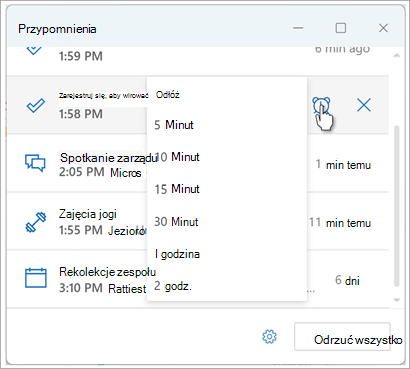The image size is (410, 369).
Task: Click the vertical scrollbar thumb
Action: click(x=396, y=206)
